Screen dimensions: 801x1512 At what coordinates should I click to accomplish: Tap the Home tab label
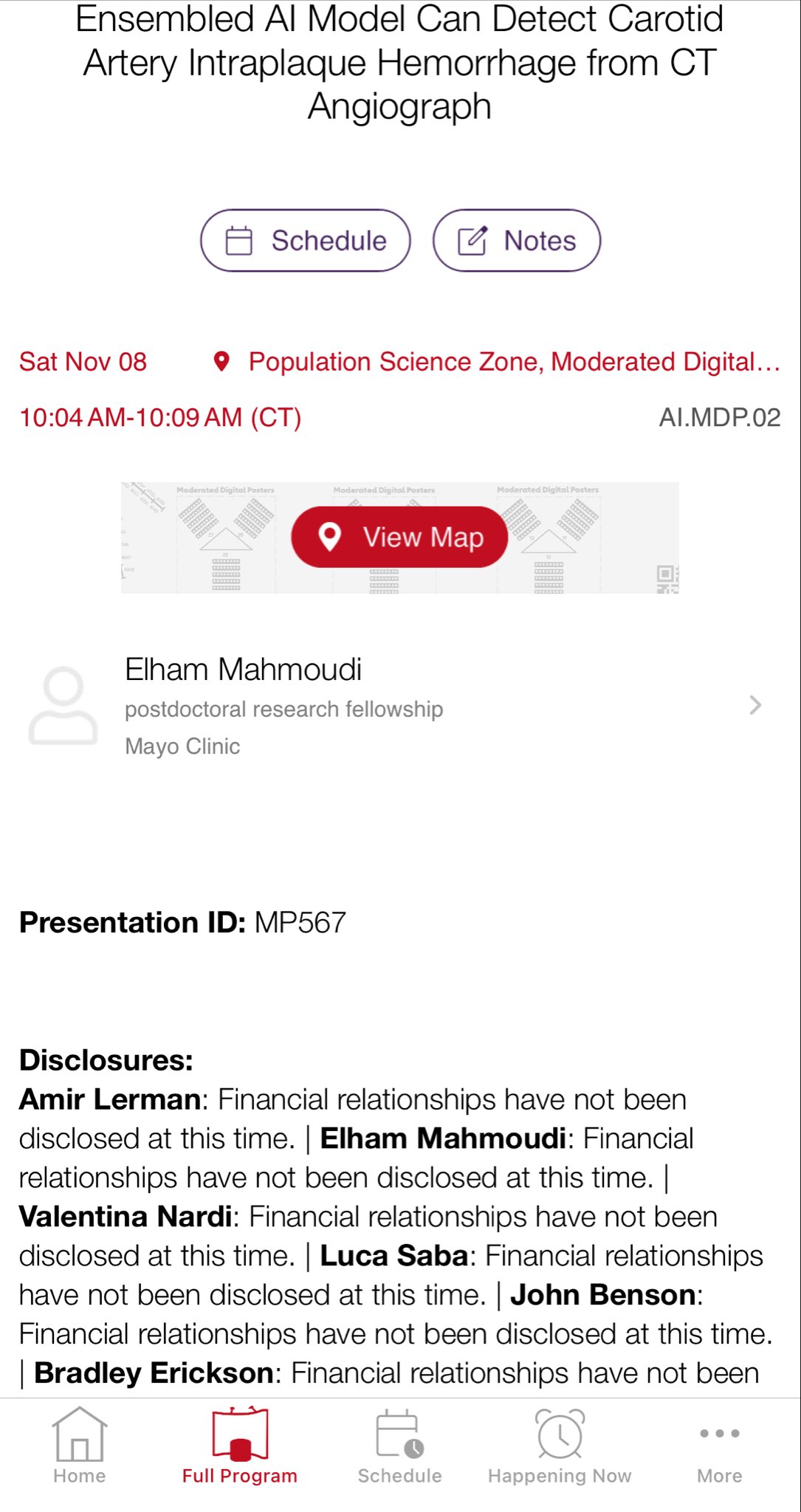[x=79, y=1476]
